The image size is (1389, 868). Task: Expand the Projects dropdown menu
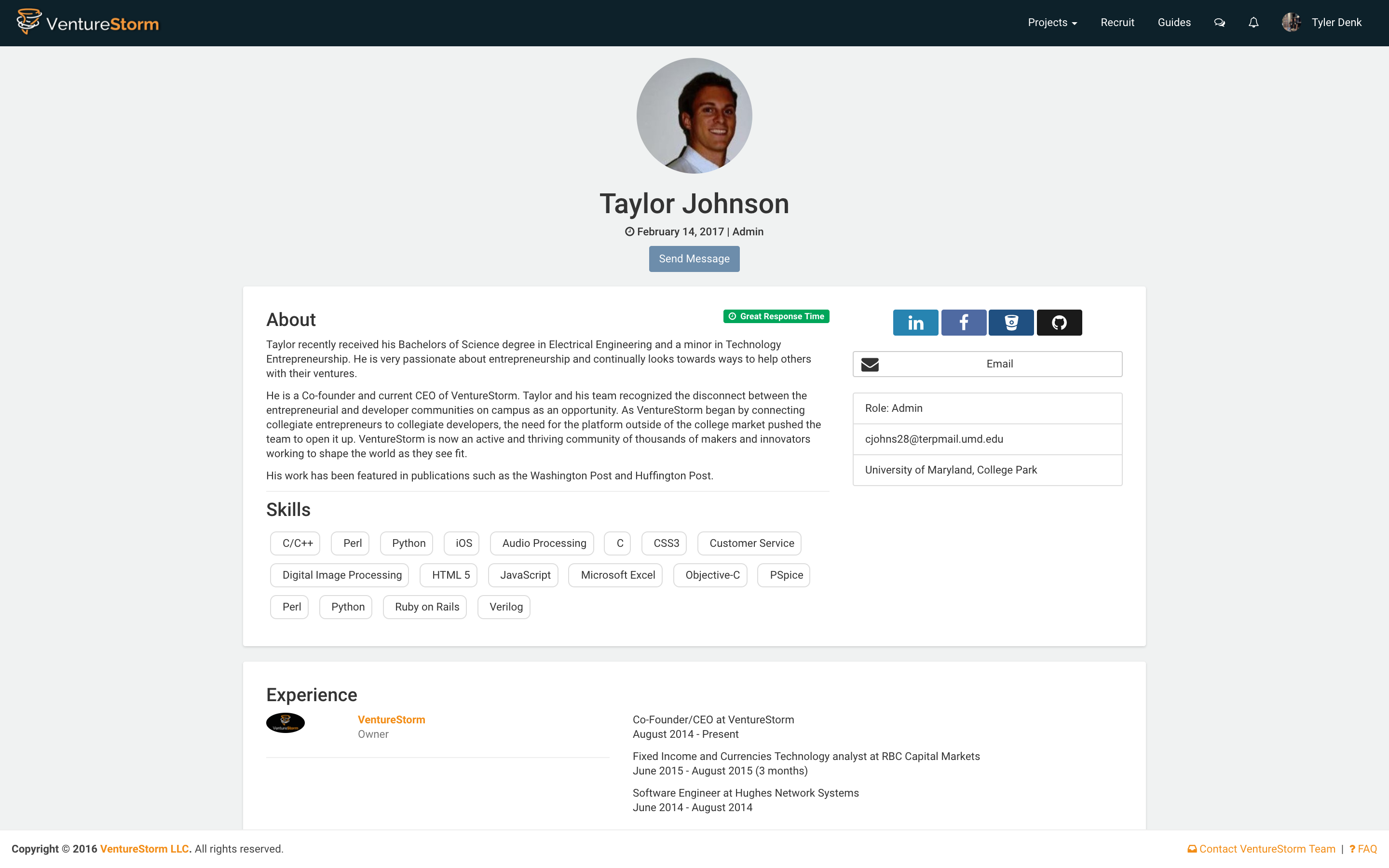click(x=1052, y=22)
